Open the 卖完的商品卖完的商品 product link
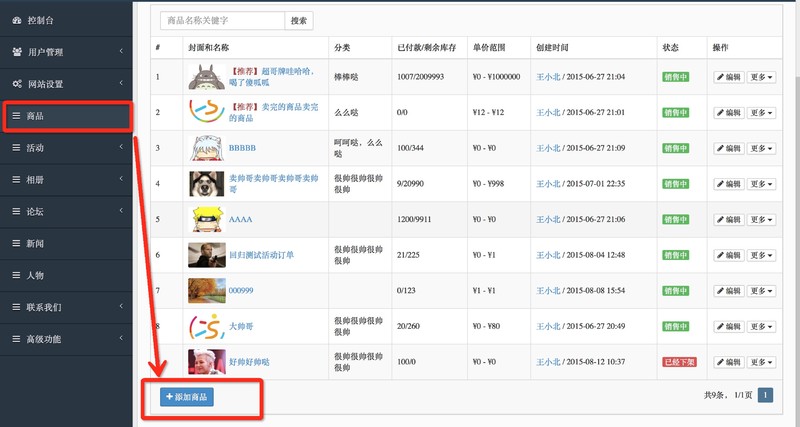 coord(273,112)
